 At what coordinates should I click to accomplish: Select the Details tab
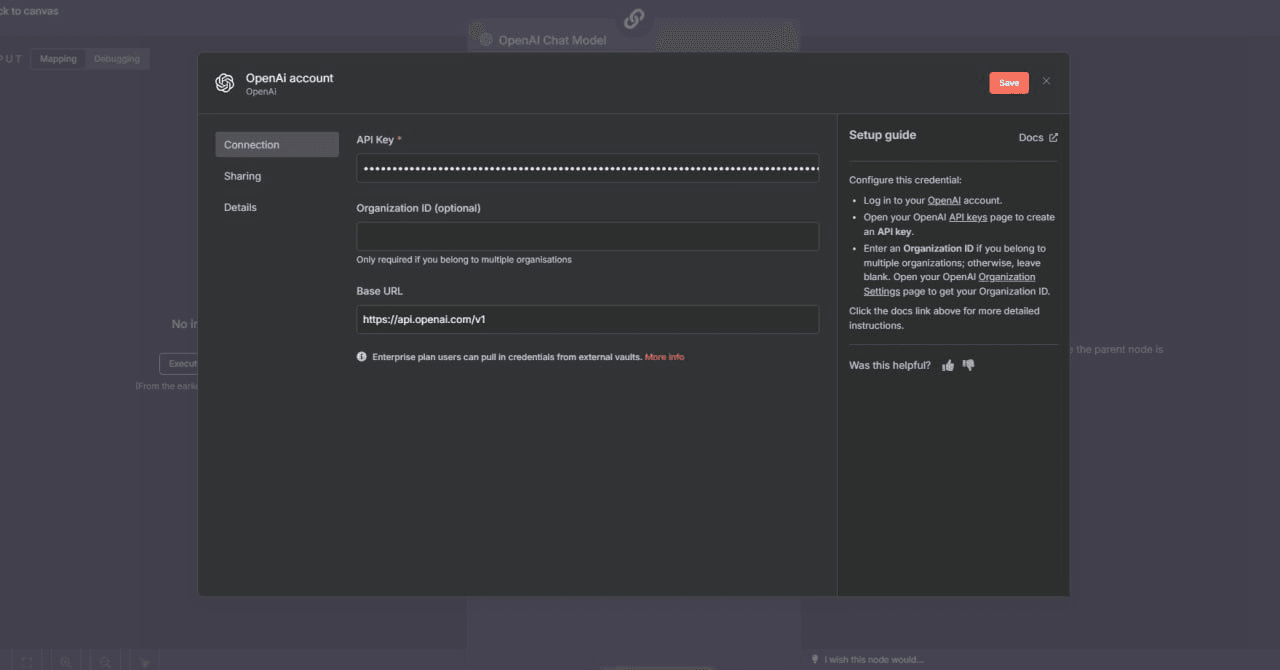[x=240, y=207]
